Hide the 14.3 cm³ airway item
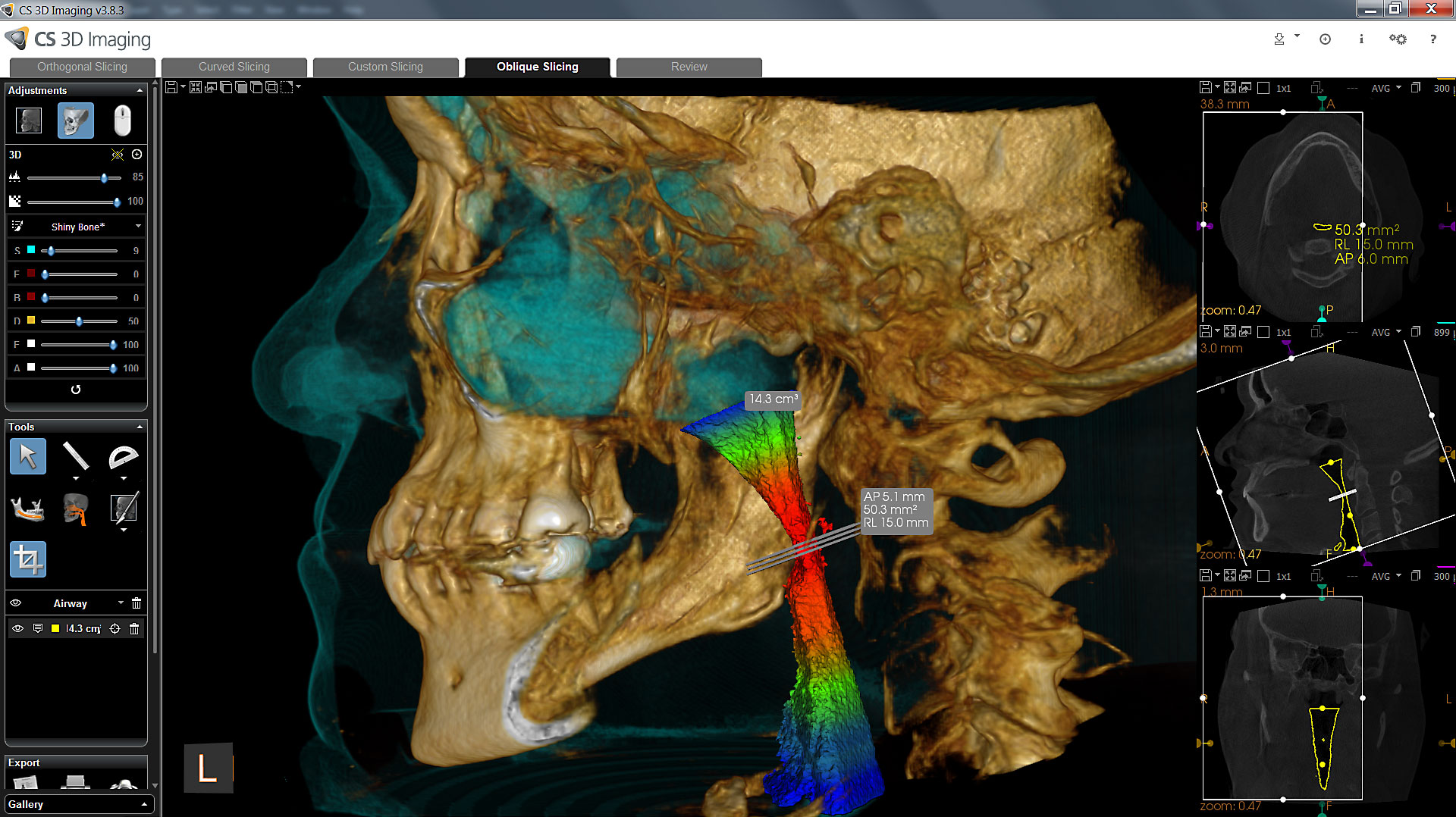 17,628
